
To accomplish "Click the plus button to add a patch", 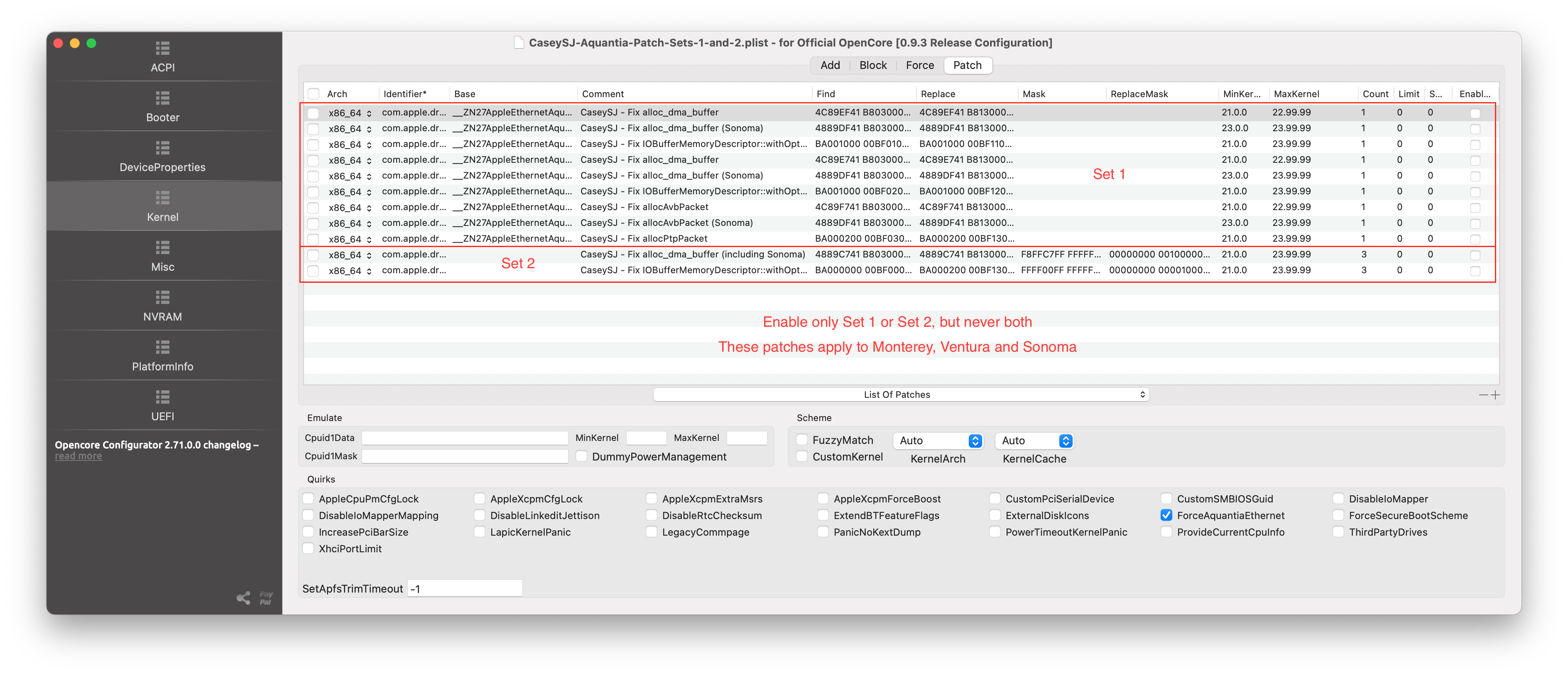I will (x=1496, y=394).
